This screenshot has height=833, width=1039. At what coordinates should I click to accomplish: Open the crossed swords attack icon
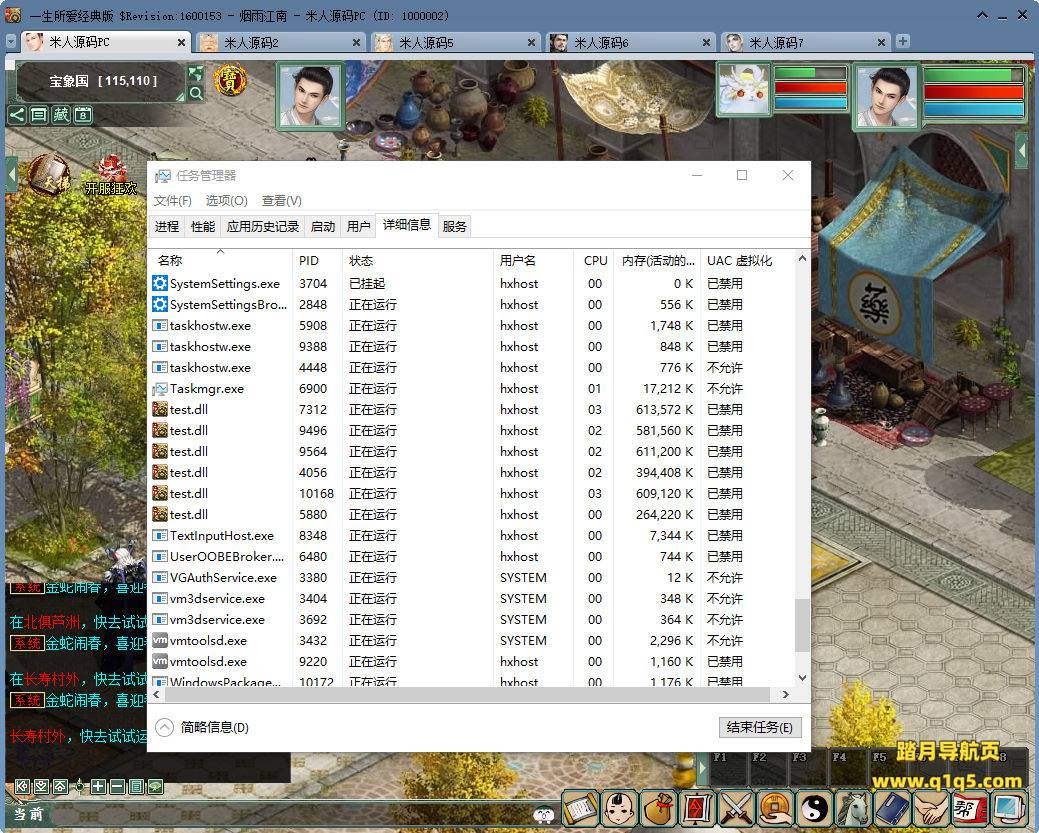(x=736, y=806)
